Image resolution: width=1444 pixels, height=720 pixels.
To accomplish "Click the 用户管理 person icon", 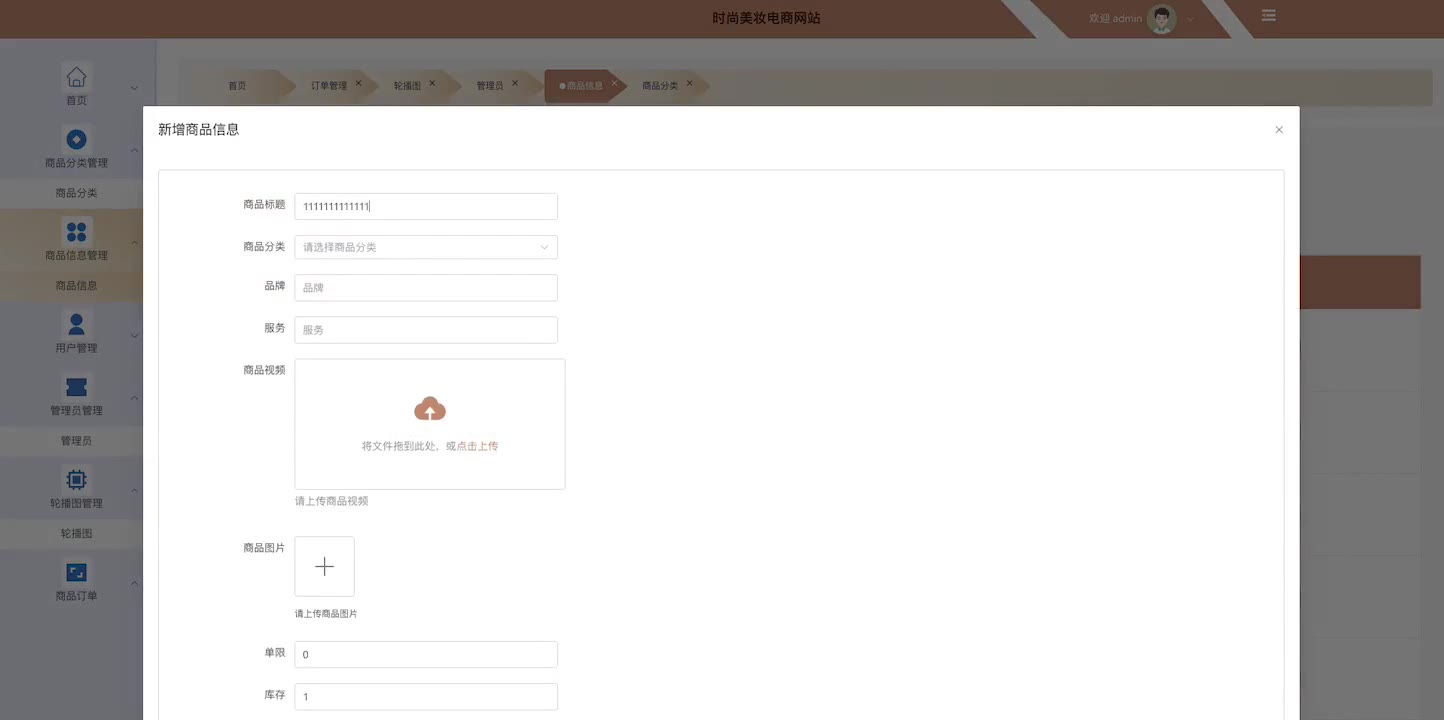I will coord(76,324).
